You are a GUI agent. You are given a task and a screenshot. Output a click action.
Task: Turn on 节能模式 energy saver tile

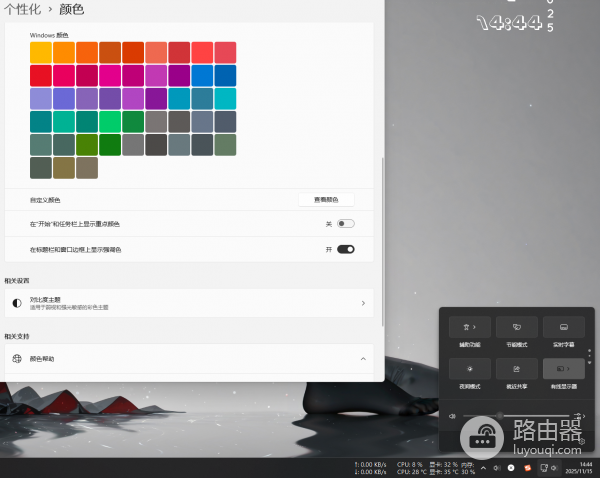pyautogui.click(x=516, y=327)
